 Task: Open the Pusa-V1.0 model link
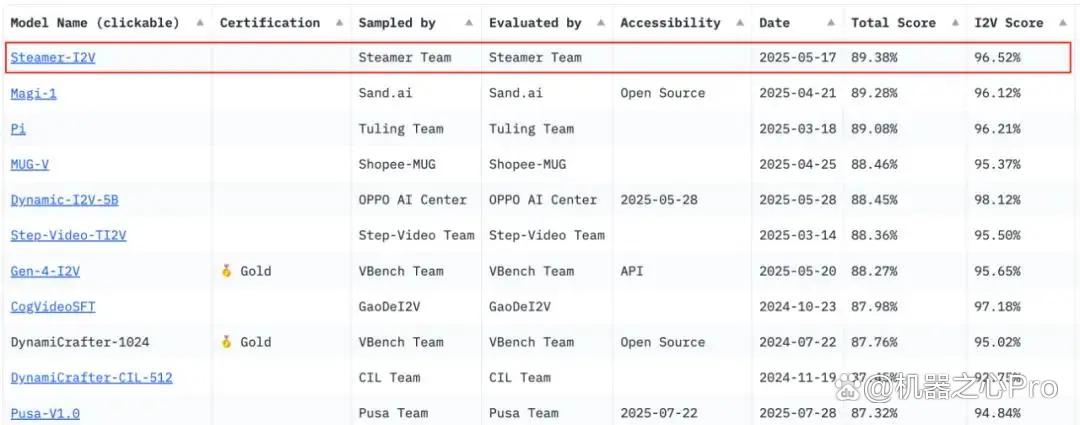[45, 413]
